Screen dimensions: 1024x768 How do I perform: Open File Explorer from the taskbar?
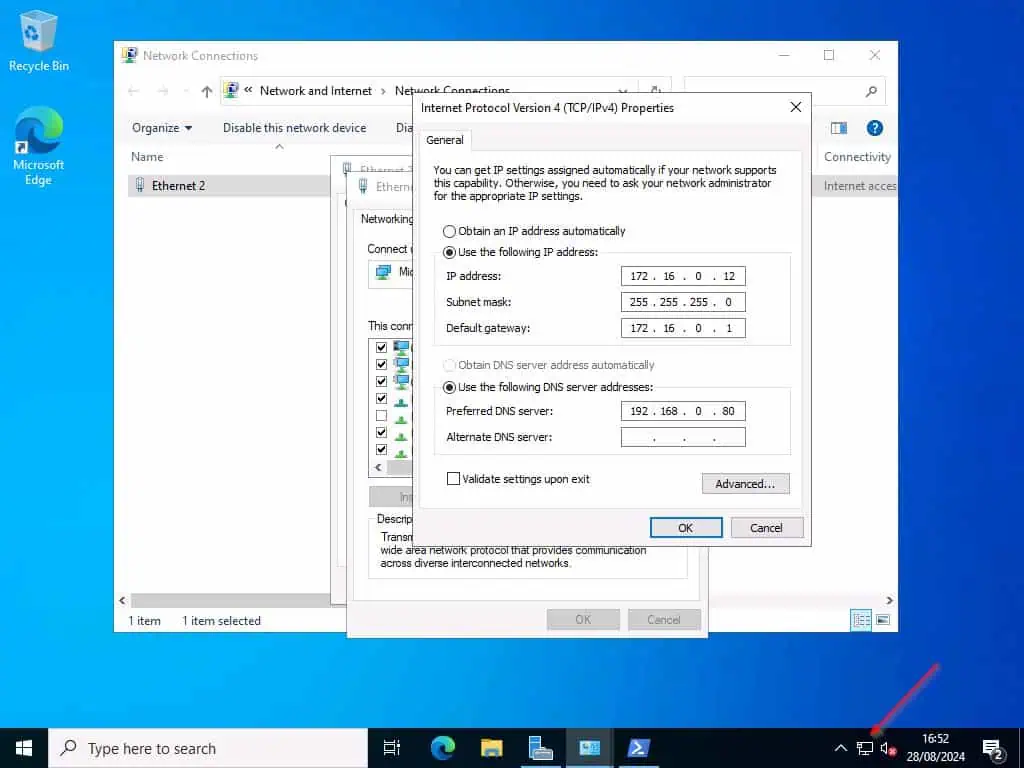(491, 748)
